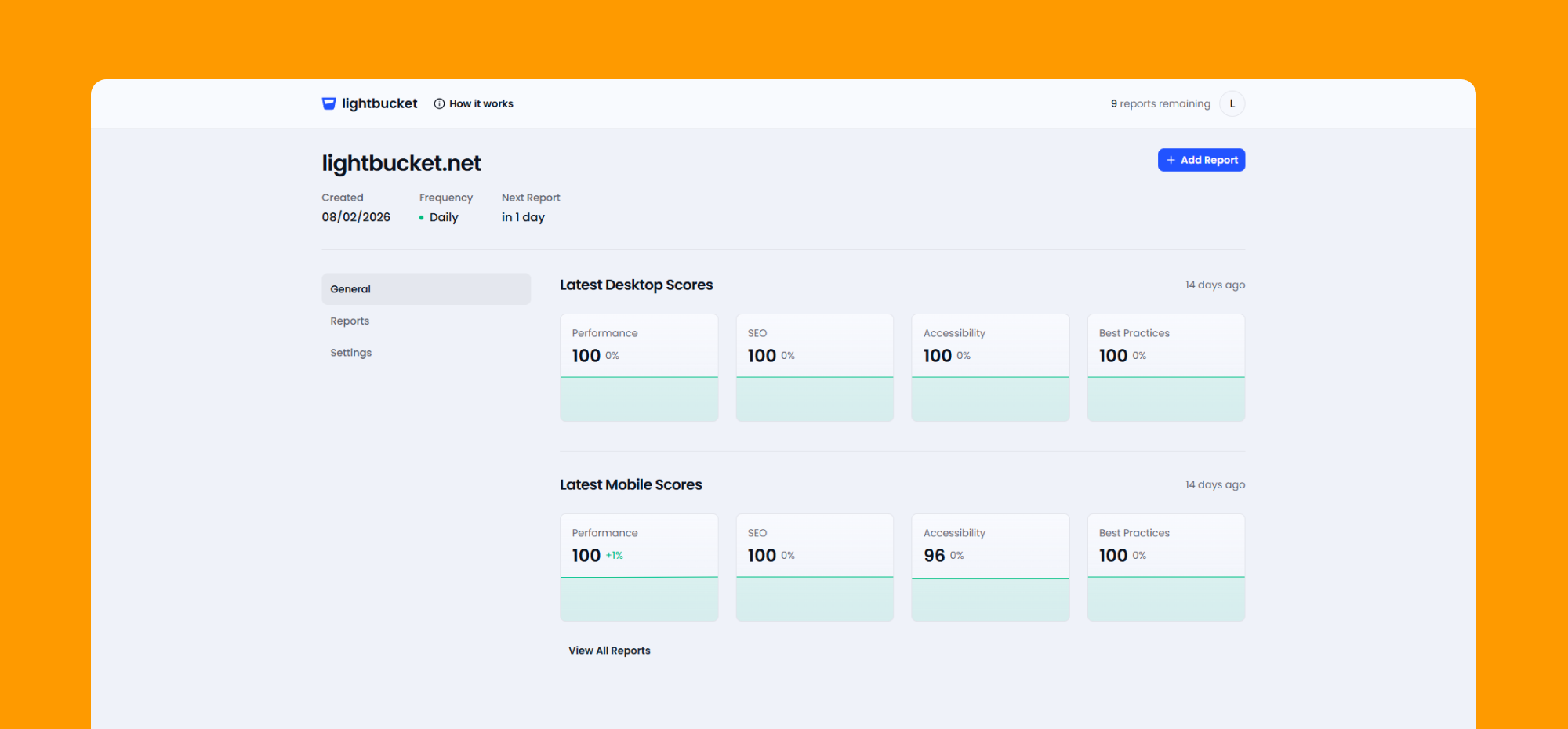The width and height of the screenshot is (1568, 729).
Task: Click View All Reports link
Action: click(609, 651)
